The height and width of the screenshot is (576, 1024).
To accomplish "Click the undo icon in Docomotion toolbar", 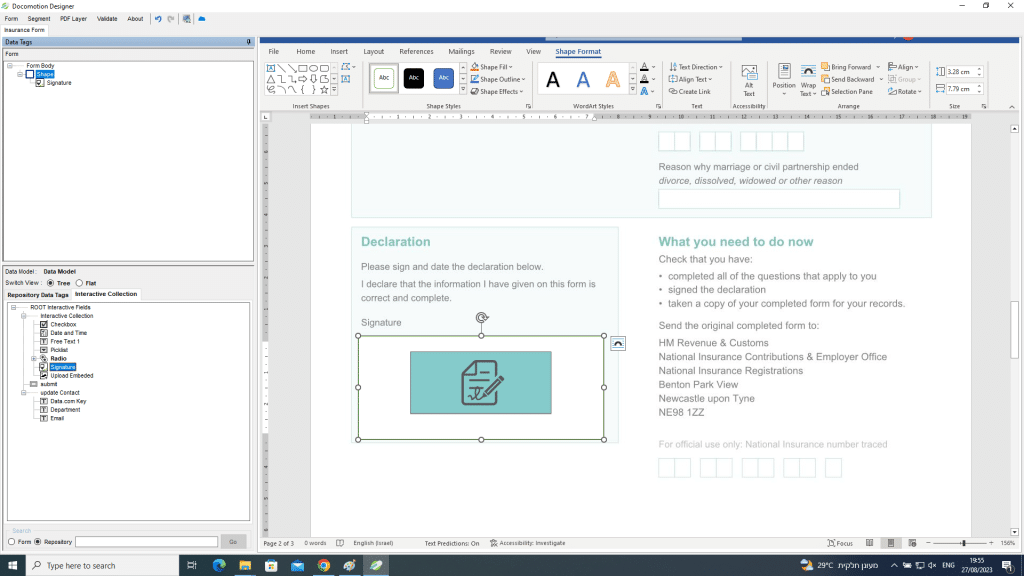I will click(x=158, y=19).
